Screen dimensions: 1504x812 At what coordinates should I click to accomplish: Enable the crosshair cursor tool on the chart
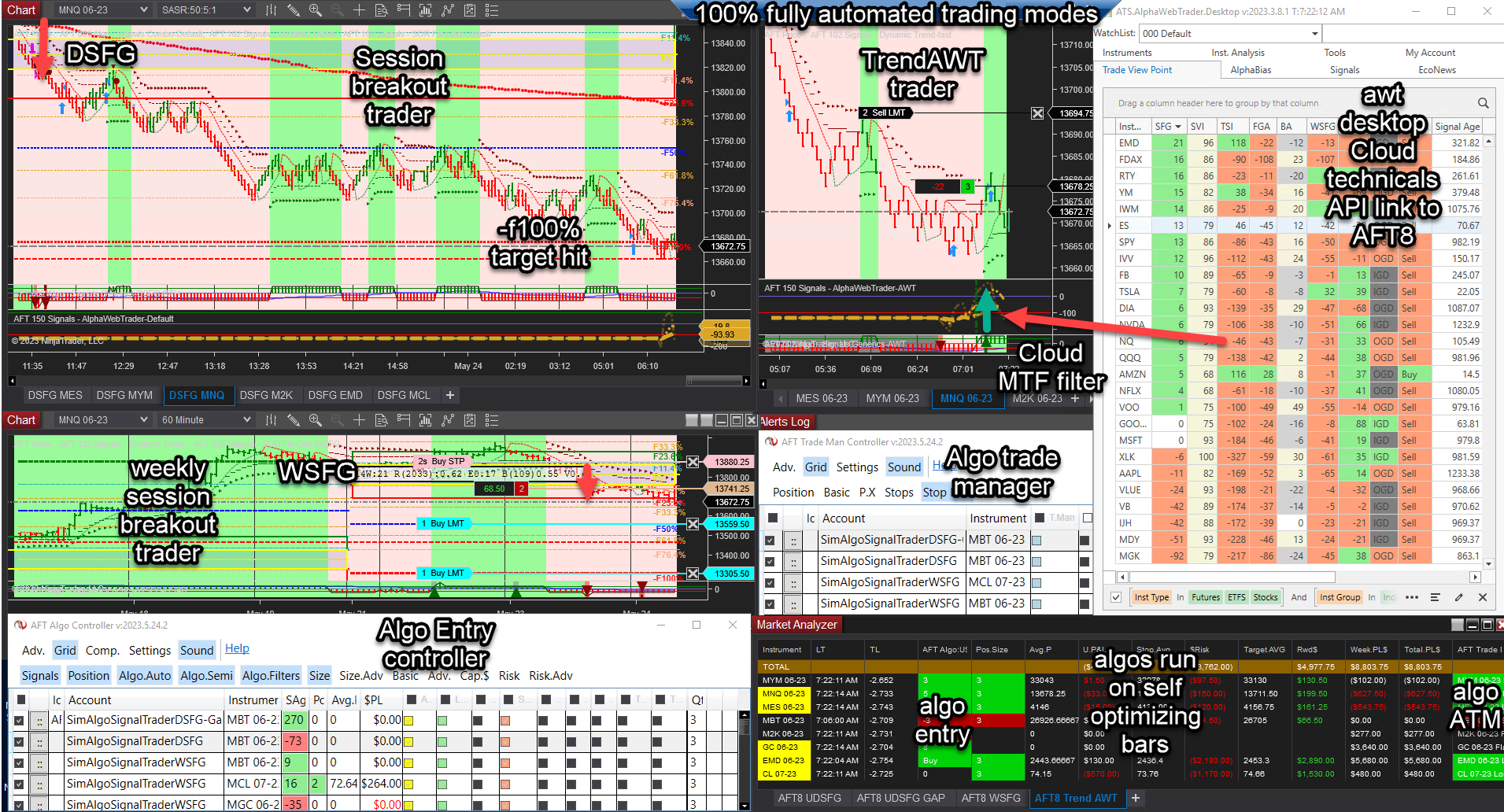pyautogui.click(x=360, y=9)
